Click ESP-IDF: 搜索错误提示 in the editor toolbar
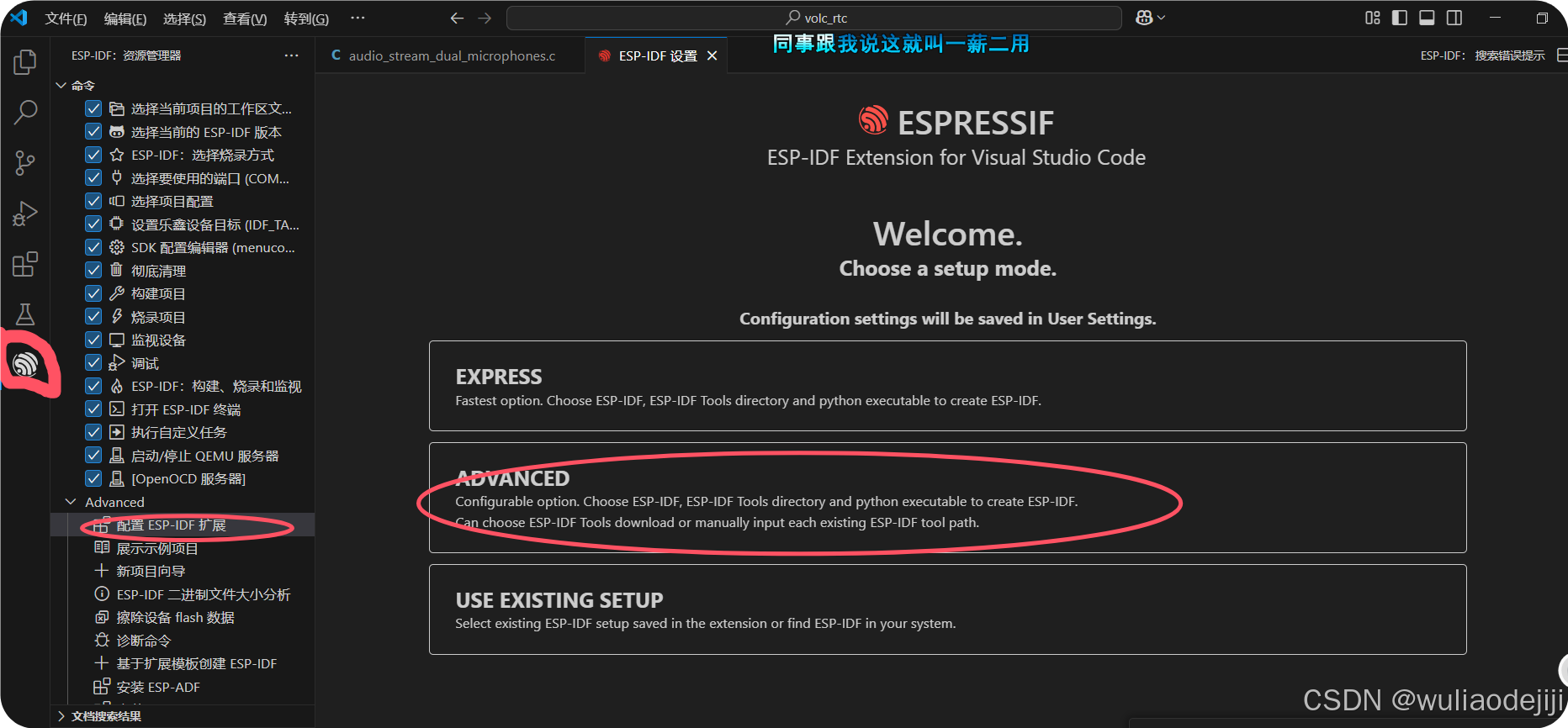This screenshot has height=728, width=1568. [x=1482, y=55]
